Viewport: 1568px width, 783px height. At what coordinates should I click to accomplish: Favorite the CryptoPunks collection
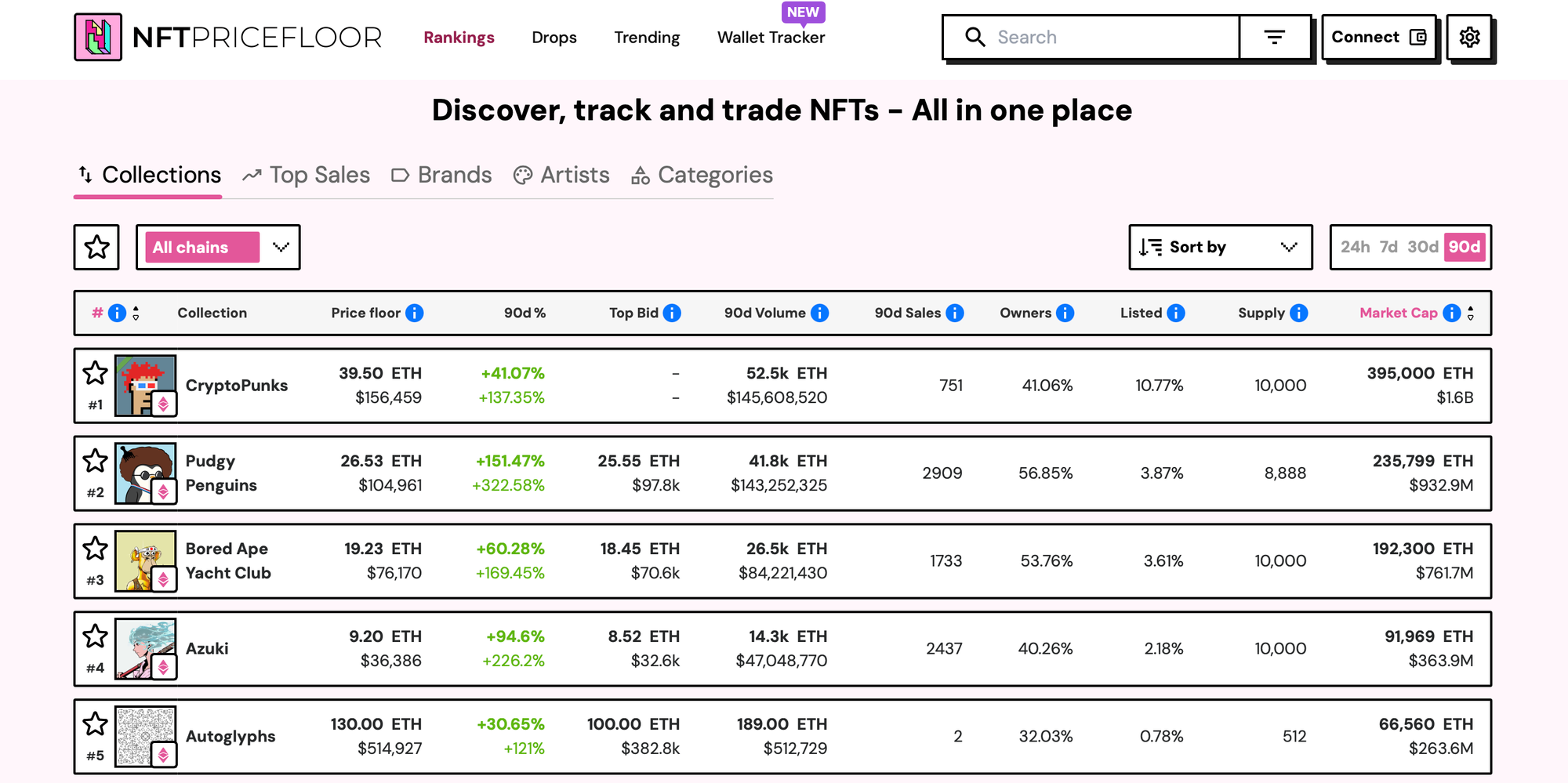tap(95, 375)
